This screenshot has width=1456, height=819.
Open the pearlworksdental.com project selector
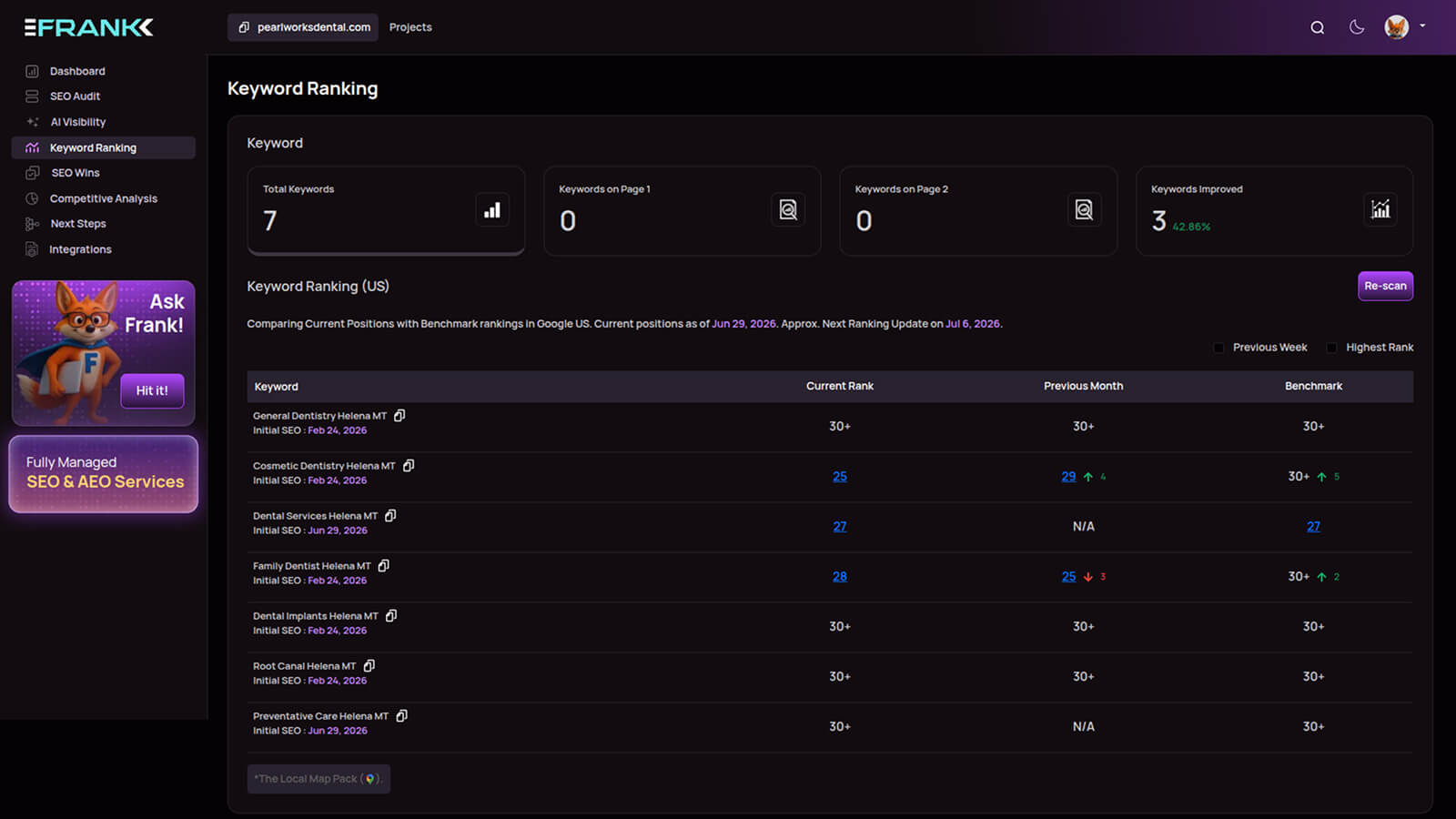click(x=303, y=27)
